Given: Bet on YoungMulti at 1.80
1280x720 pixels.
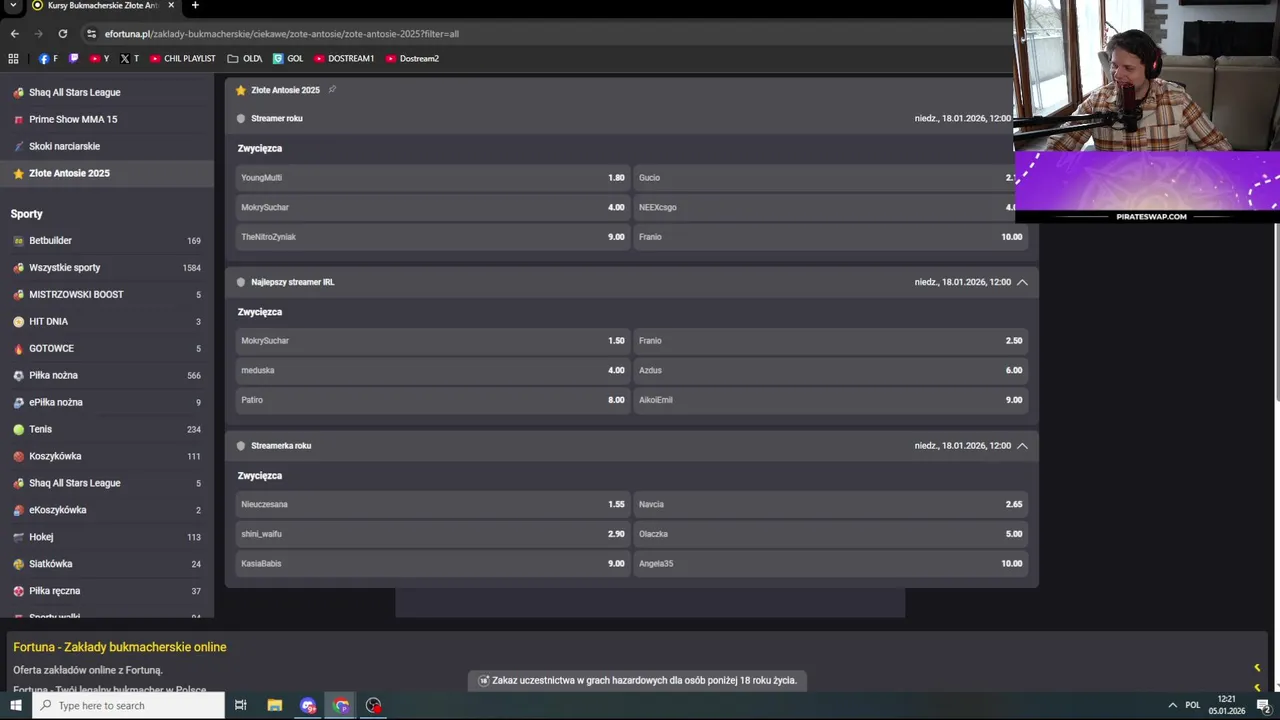Looking at the screenshot, I should click(x=433, y=178).
